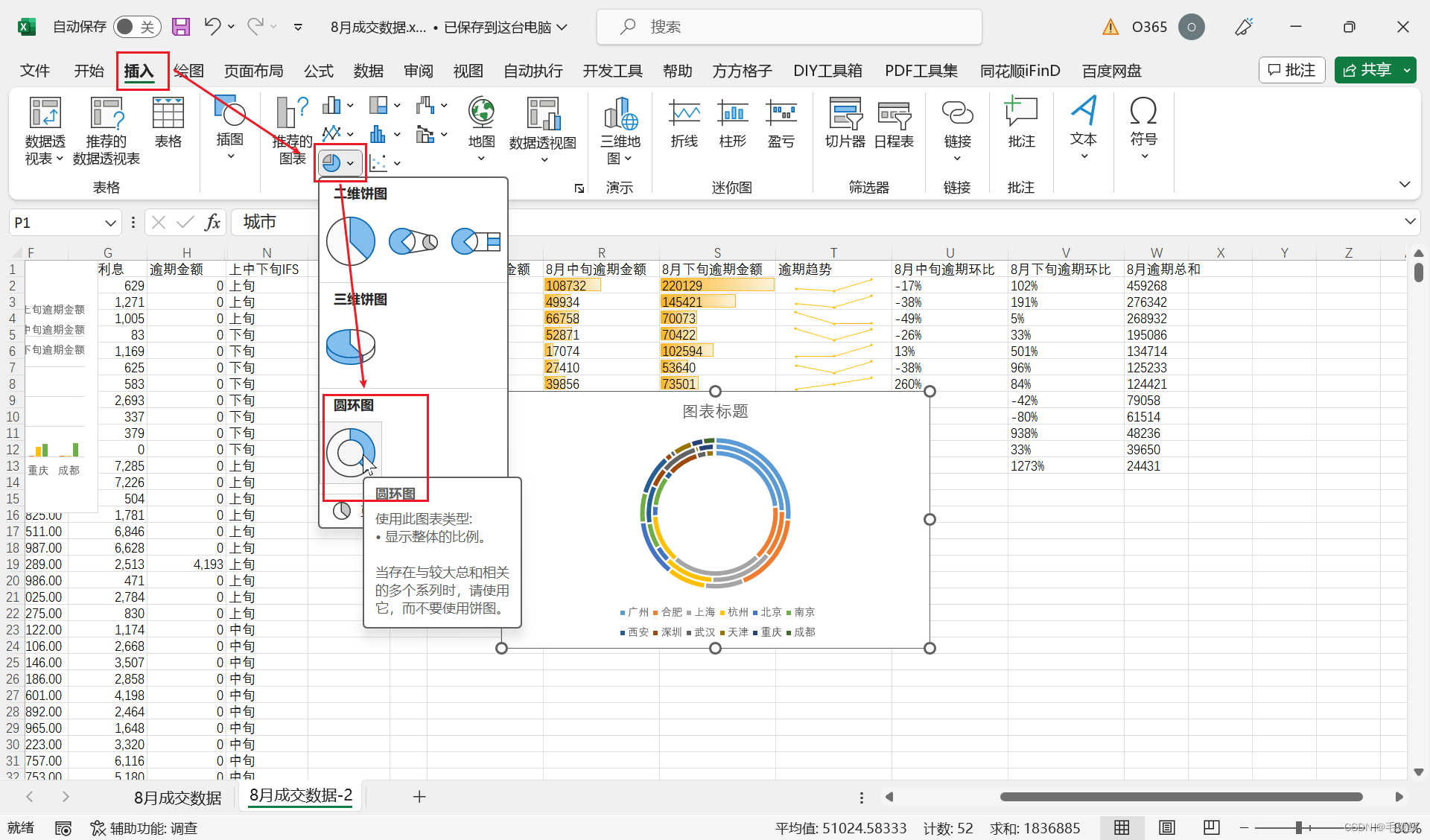Switch to the Home (开始) tab
Screen dimensions: 1430x840
point(89,71)
